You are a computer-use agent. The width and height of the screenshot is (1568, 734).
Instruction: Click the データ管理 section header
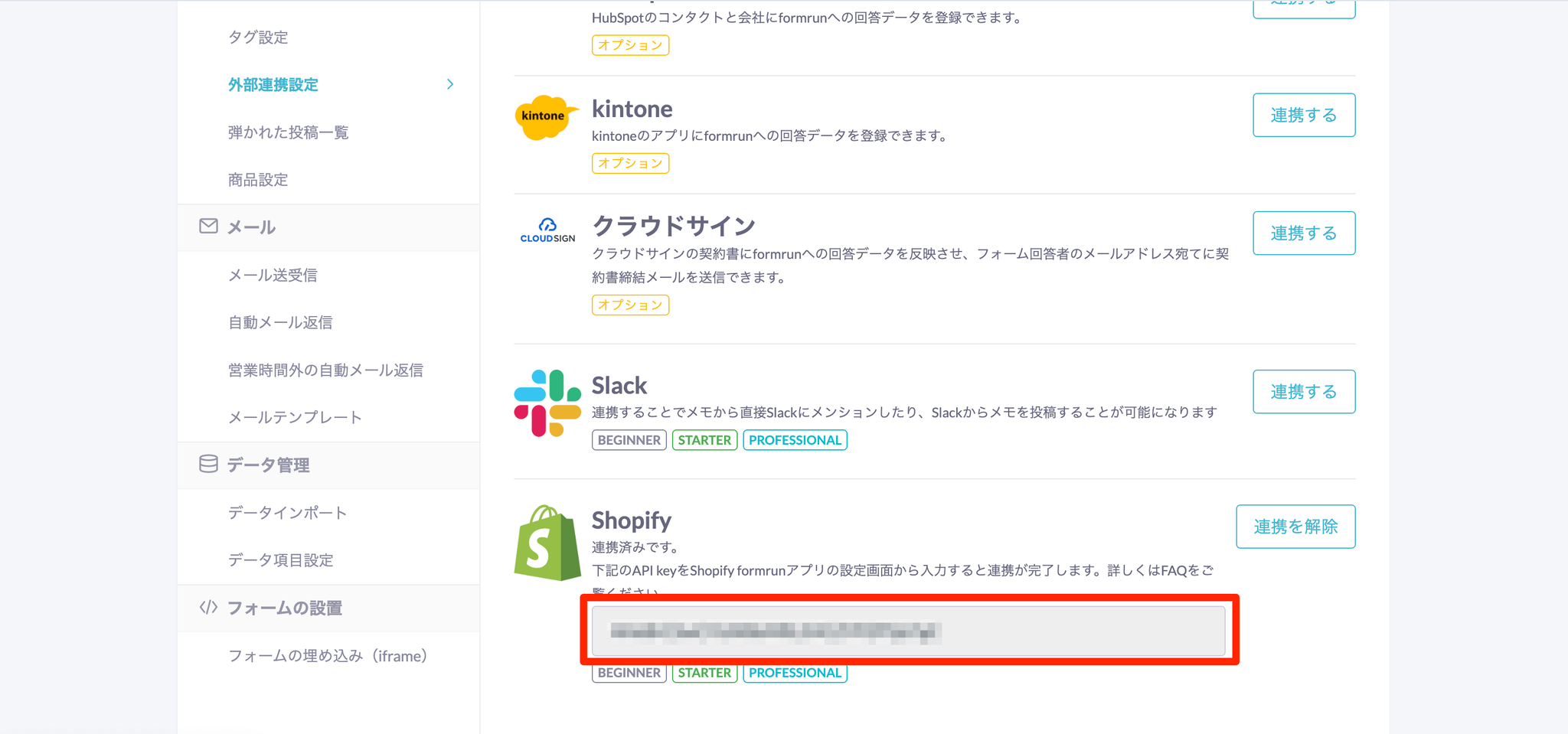click(x=328, y=465)
